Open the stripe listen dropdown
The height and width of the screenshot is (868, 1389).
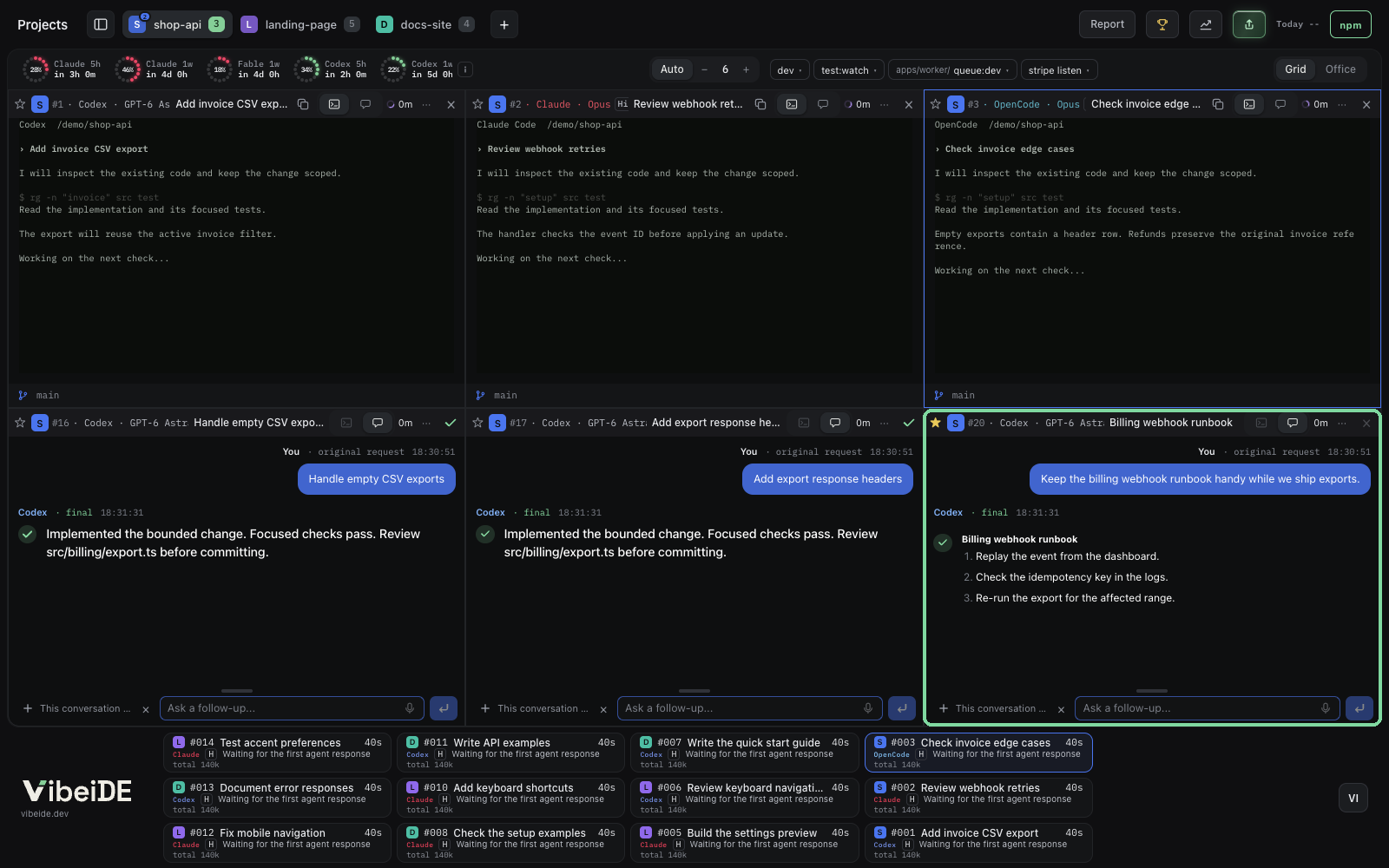point(1059,70)
